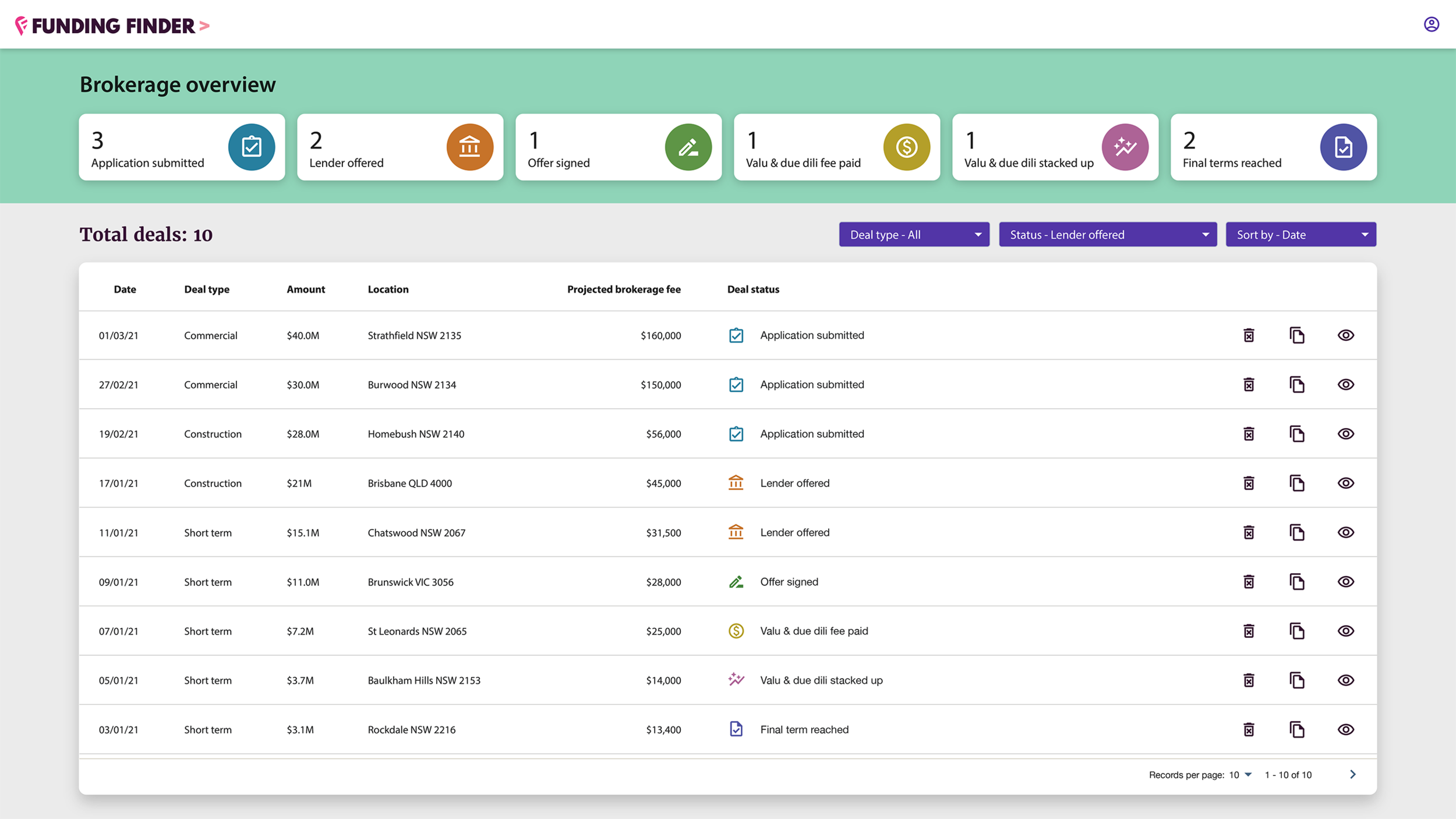Go to next page with the chevron arrow
1456x819 pixels.
click(1353, 774)
